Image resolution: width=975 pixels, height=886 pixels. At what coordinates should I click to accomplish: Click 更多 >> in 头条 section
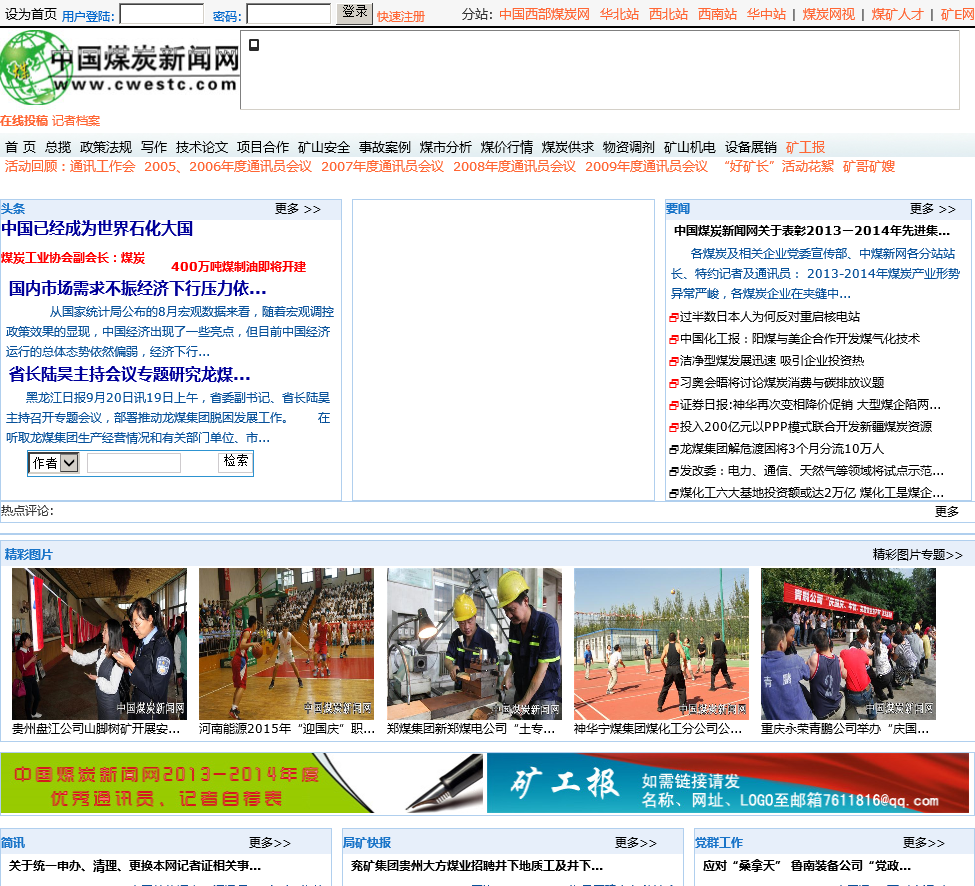(298, 209)
